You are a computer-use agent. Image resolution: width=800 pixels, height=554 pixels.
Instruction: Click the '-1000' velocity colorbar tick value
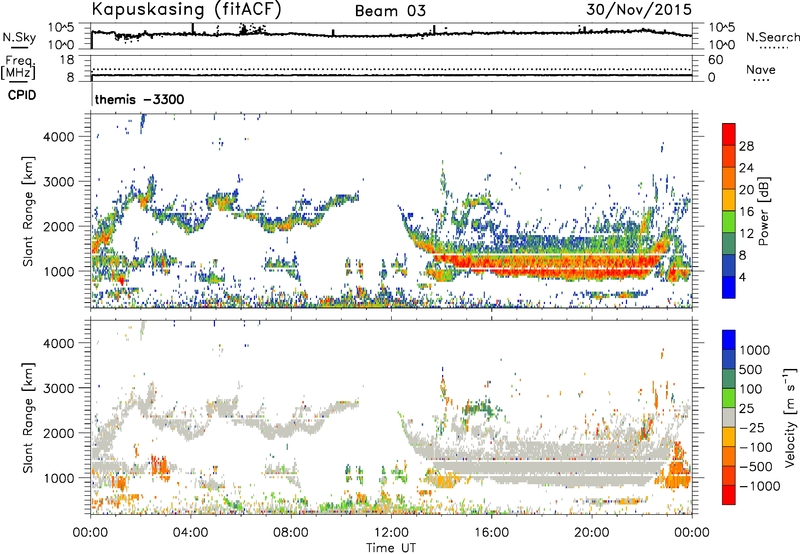pos(760,486)
